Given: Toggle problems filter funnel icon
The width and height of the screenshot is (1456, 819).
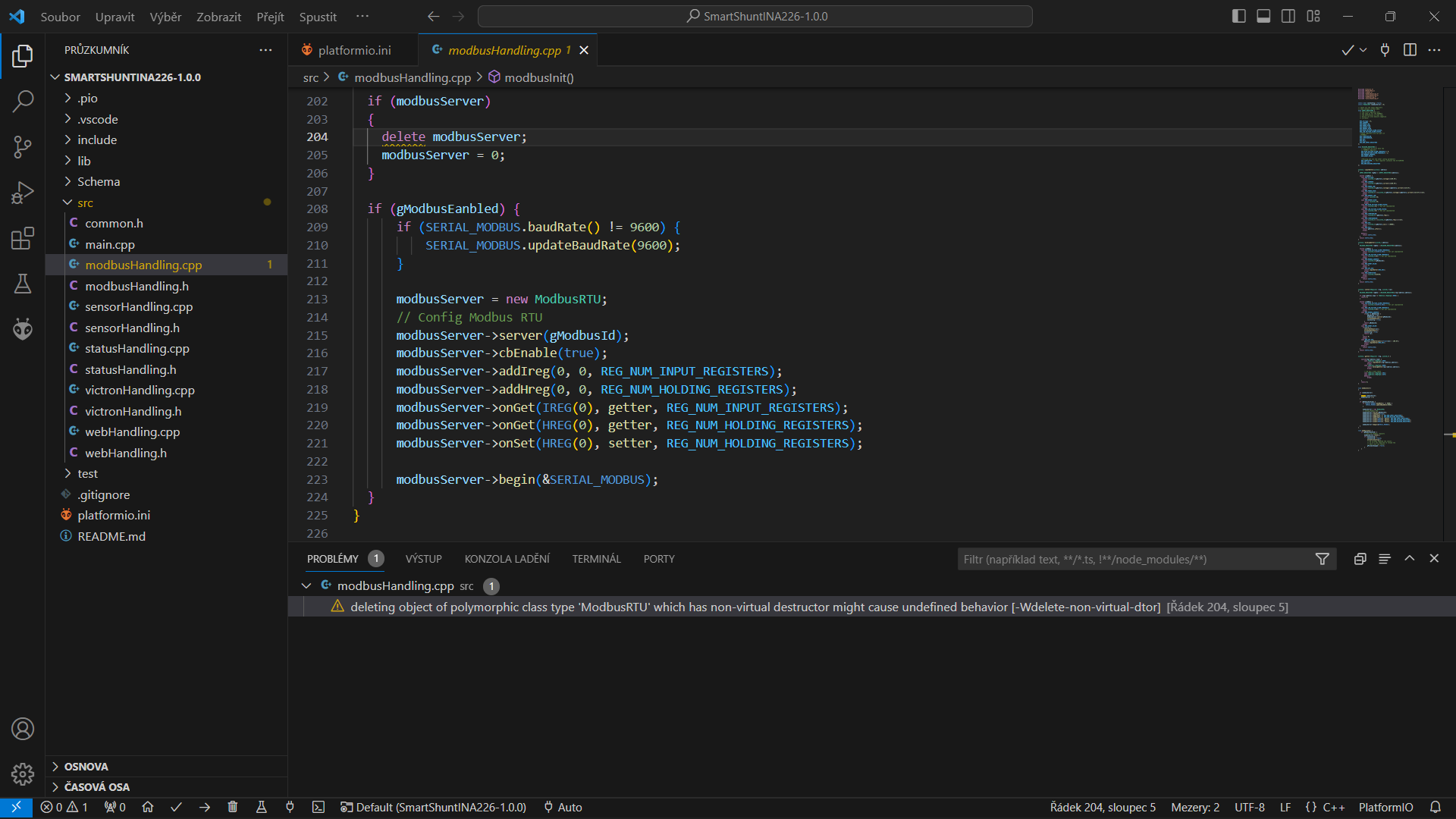Looking at the screenshot, I should coord(1322,559).
